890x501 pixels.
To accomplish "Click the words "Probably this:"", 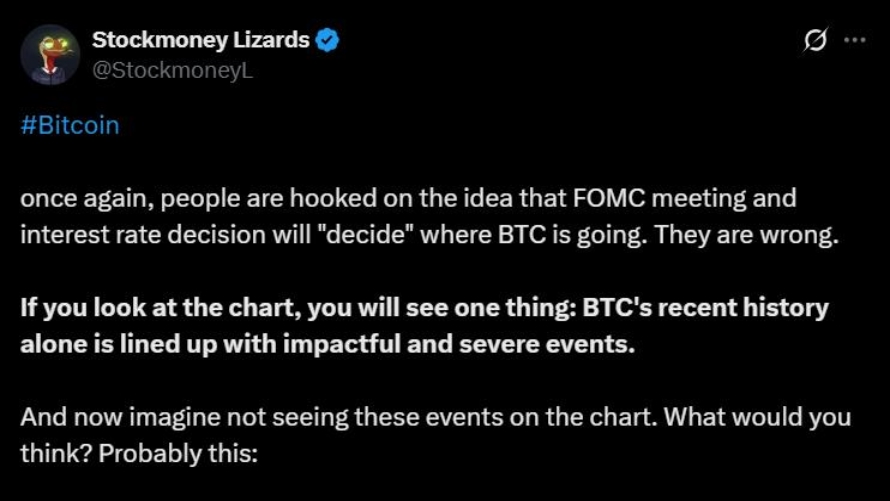I will [x=178, y=453].
